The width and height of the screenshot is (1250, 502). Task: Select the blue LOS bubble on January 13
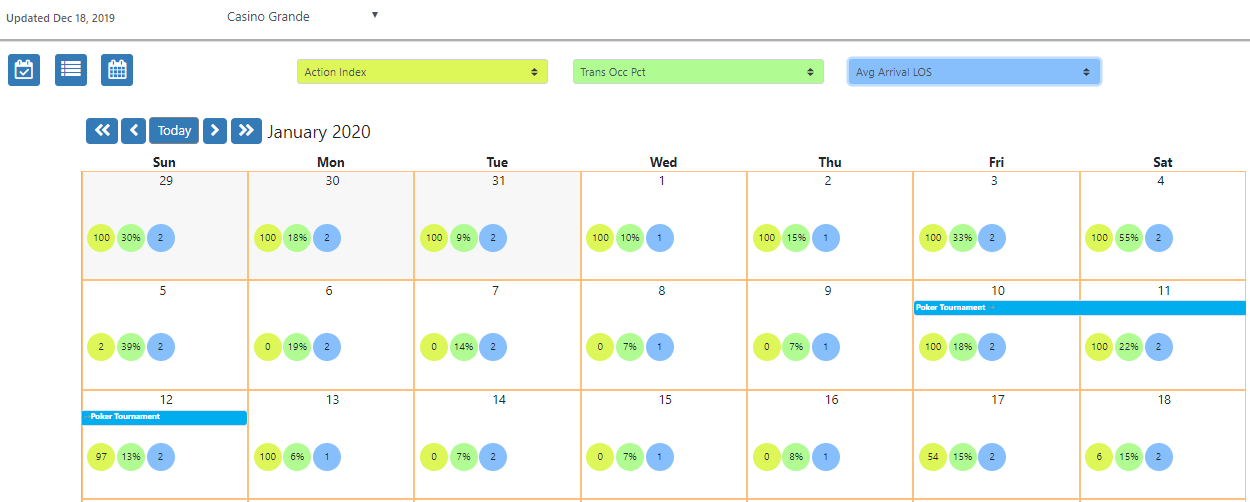click(x=327, y=456)
